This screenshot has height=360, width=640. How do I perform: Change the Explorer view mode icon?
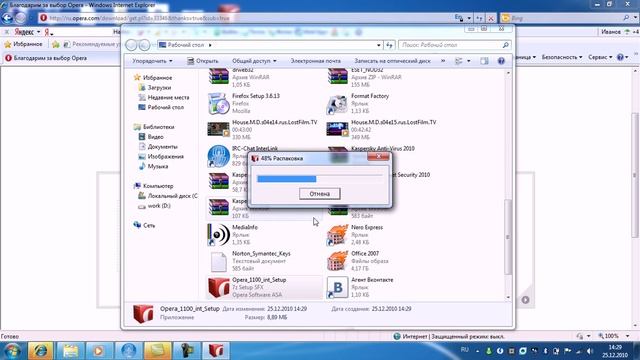click(459, 61)
